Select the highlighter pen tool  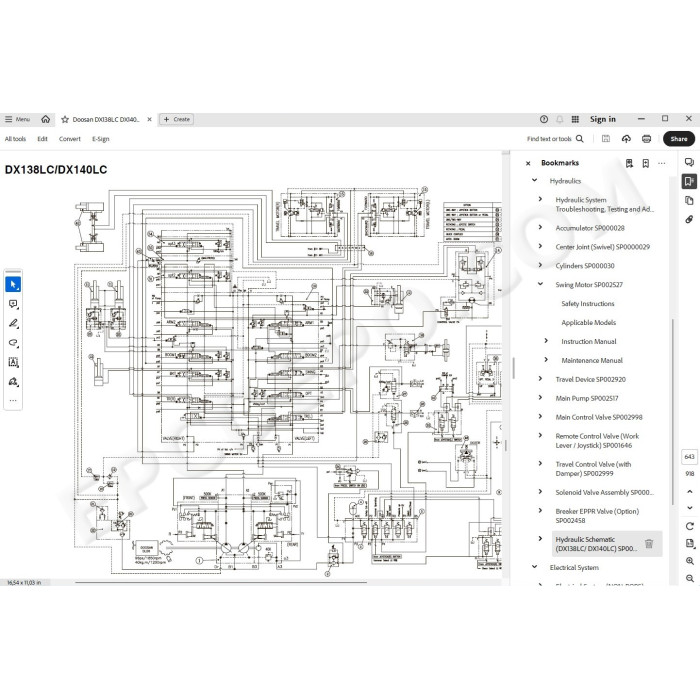tap(13, 323)
